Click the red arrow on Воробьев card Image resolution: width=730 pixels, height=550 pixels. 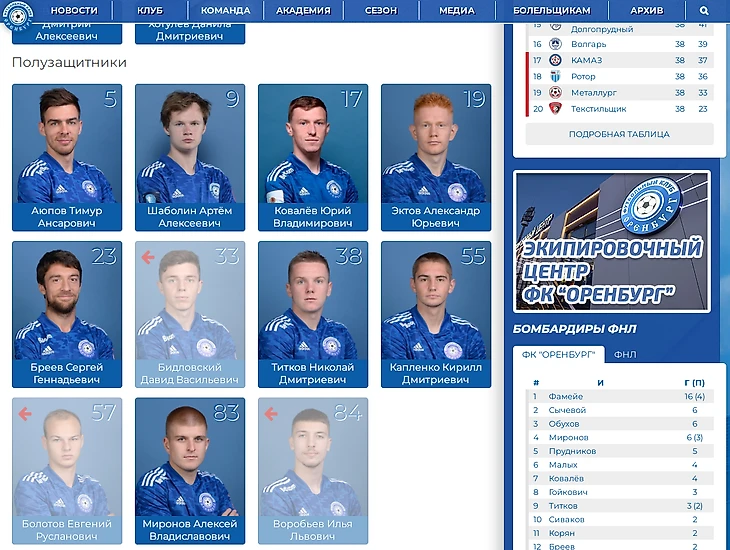[x=271, y=414]
